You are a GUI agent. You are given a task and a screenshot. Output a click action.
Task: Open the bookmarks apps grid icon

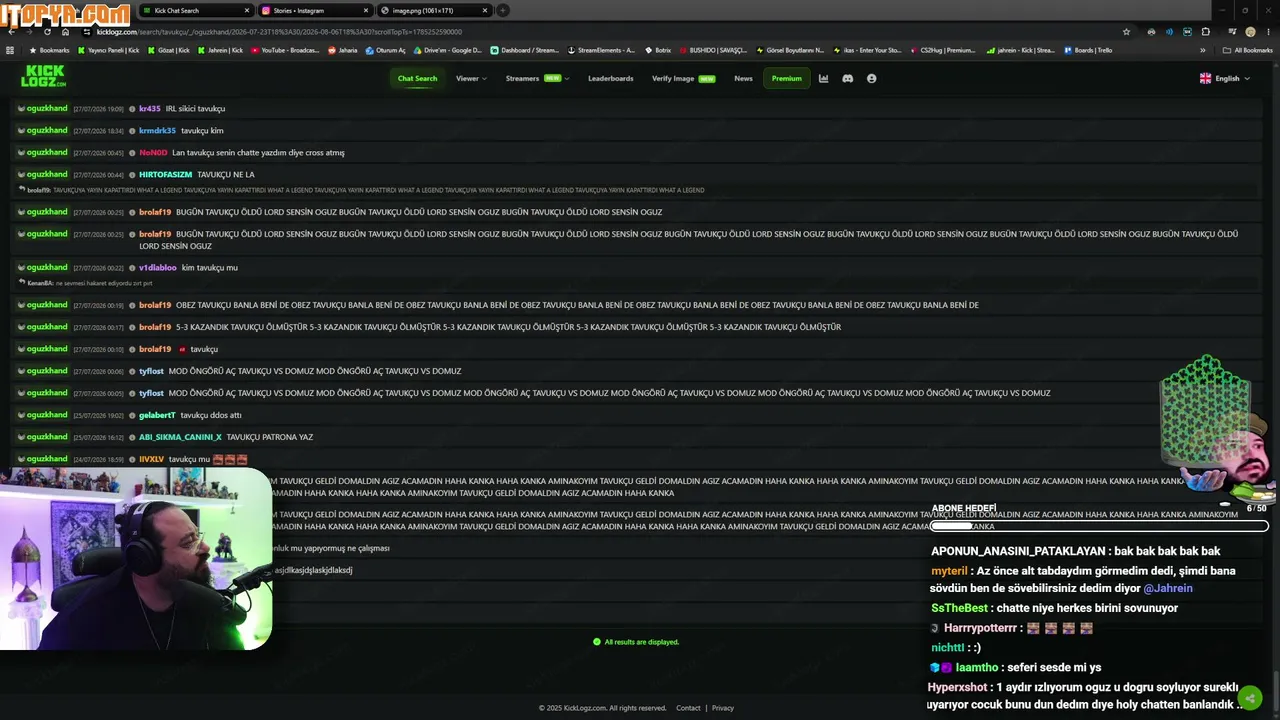coord(10,50)
